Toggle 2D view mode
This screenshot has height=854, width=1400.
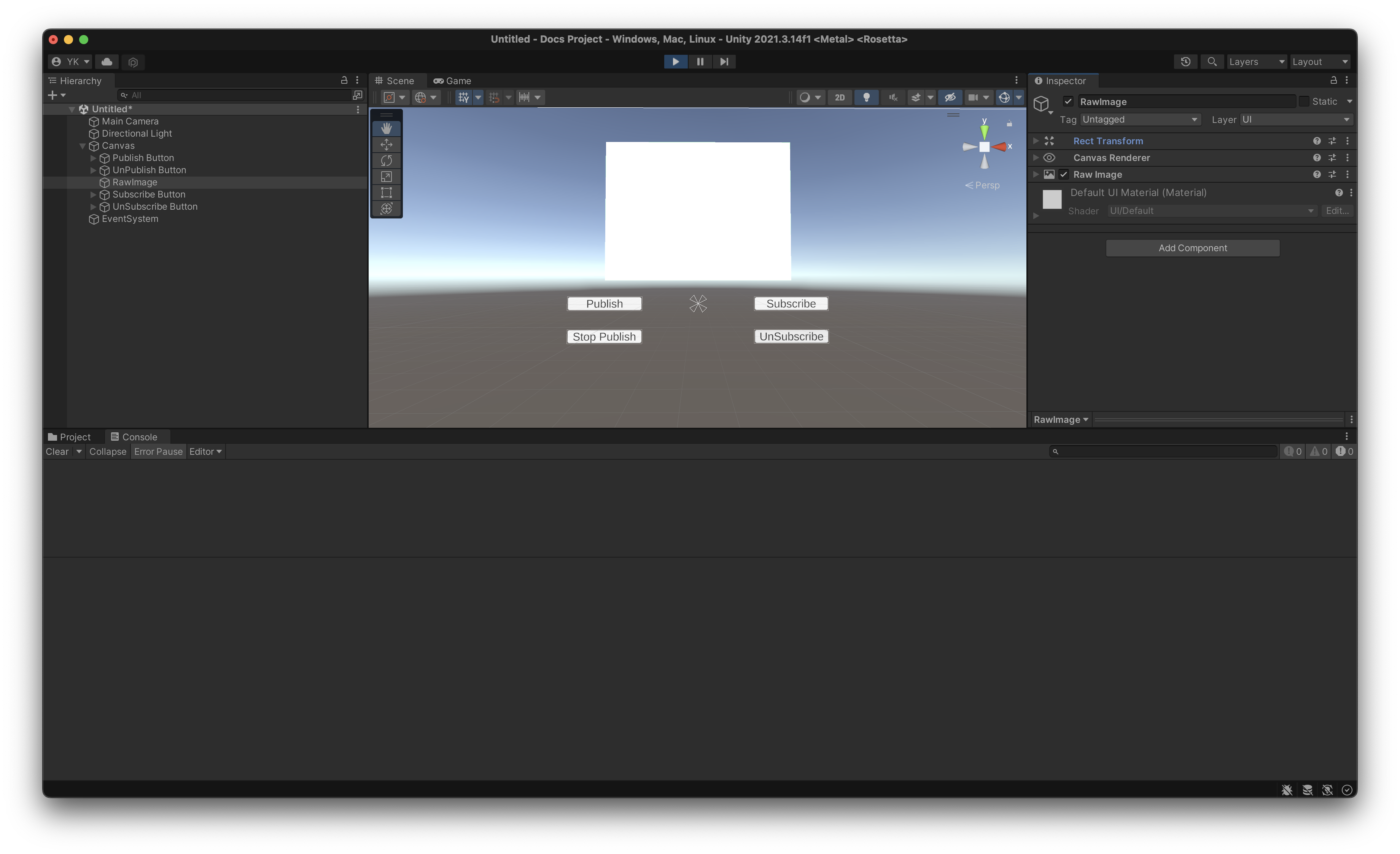839,97
